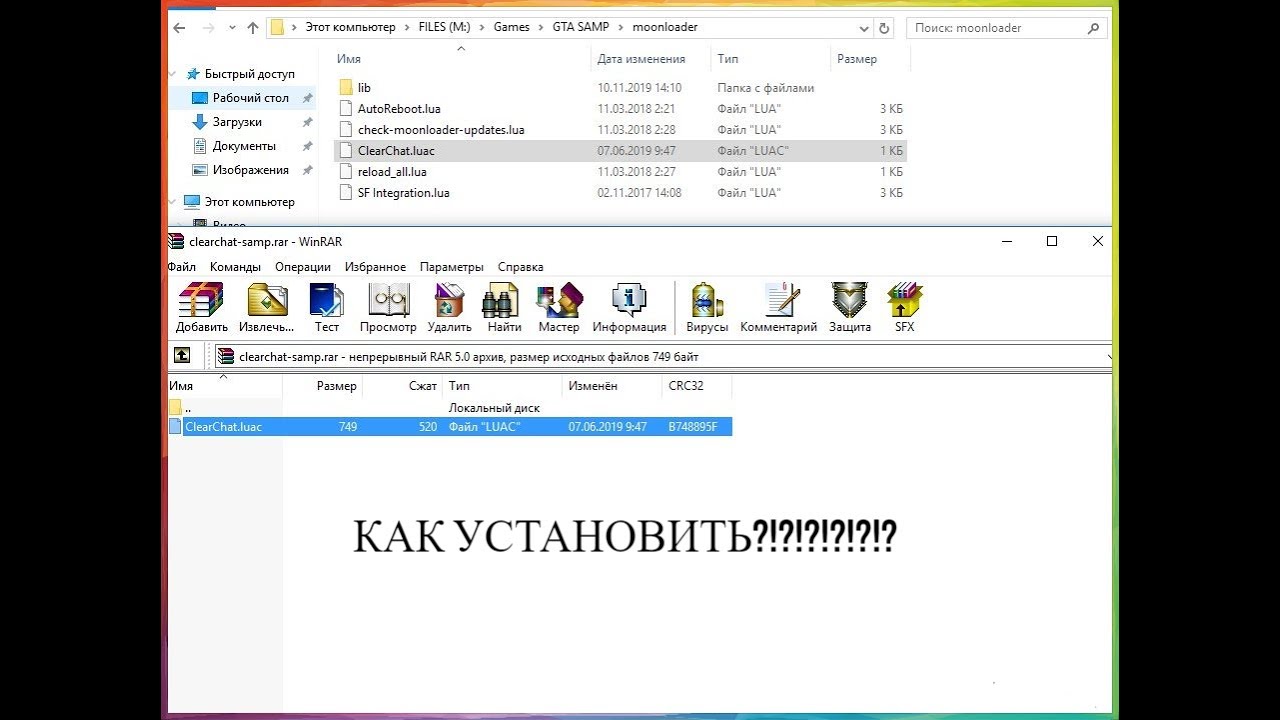The image size is (1280, 720).
Task: Expand the GTA SAMP breadcrumb chevron
Action: [621, 28]
